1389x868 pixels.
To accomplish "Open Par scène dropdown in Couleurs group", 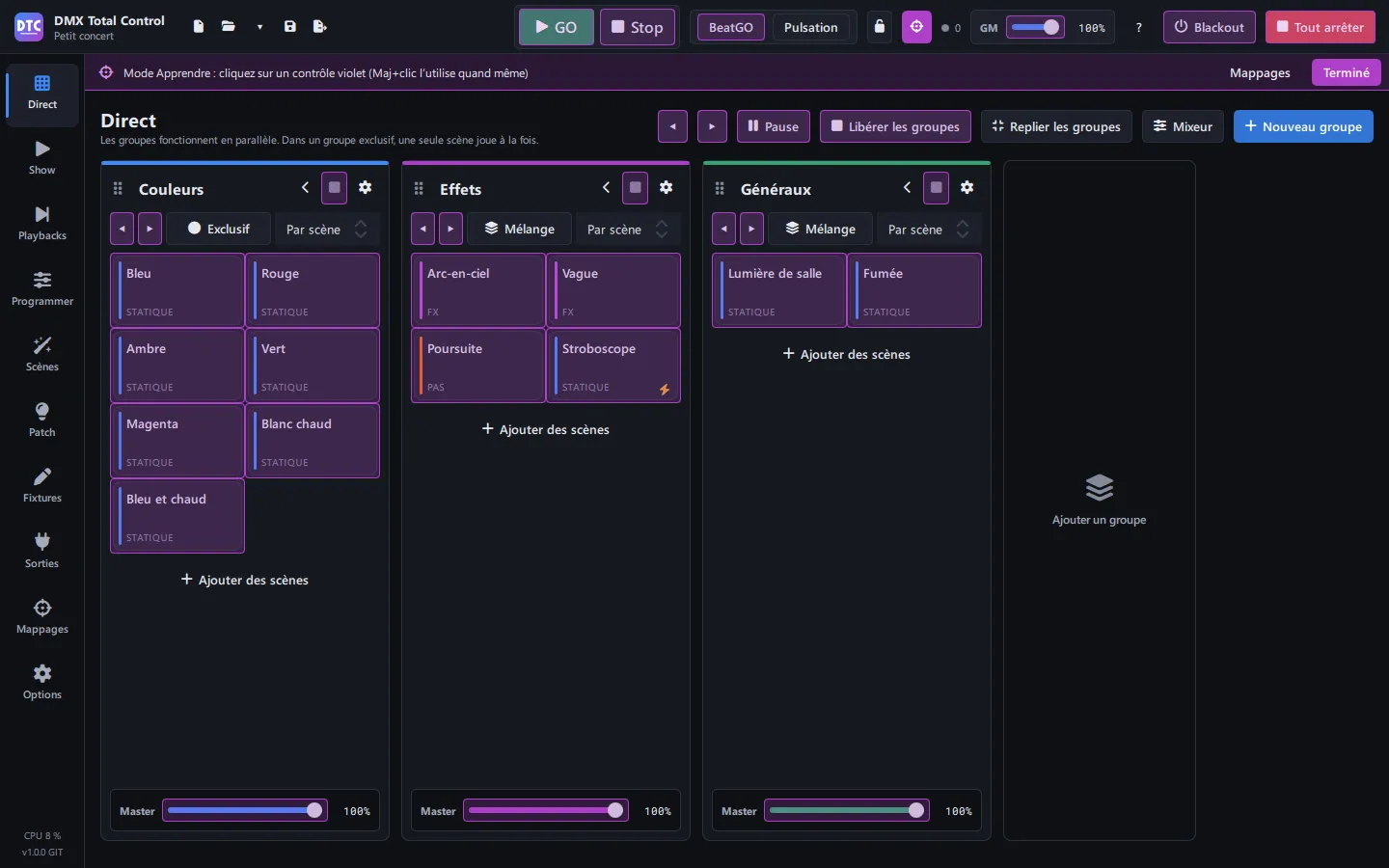I will [x=327, y=230].
